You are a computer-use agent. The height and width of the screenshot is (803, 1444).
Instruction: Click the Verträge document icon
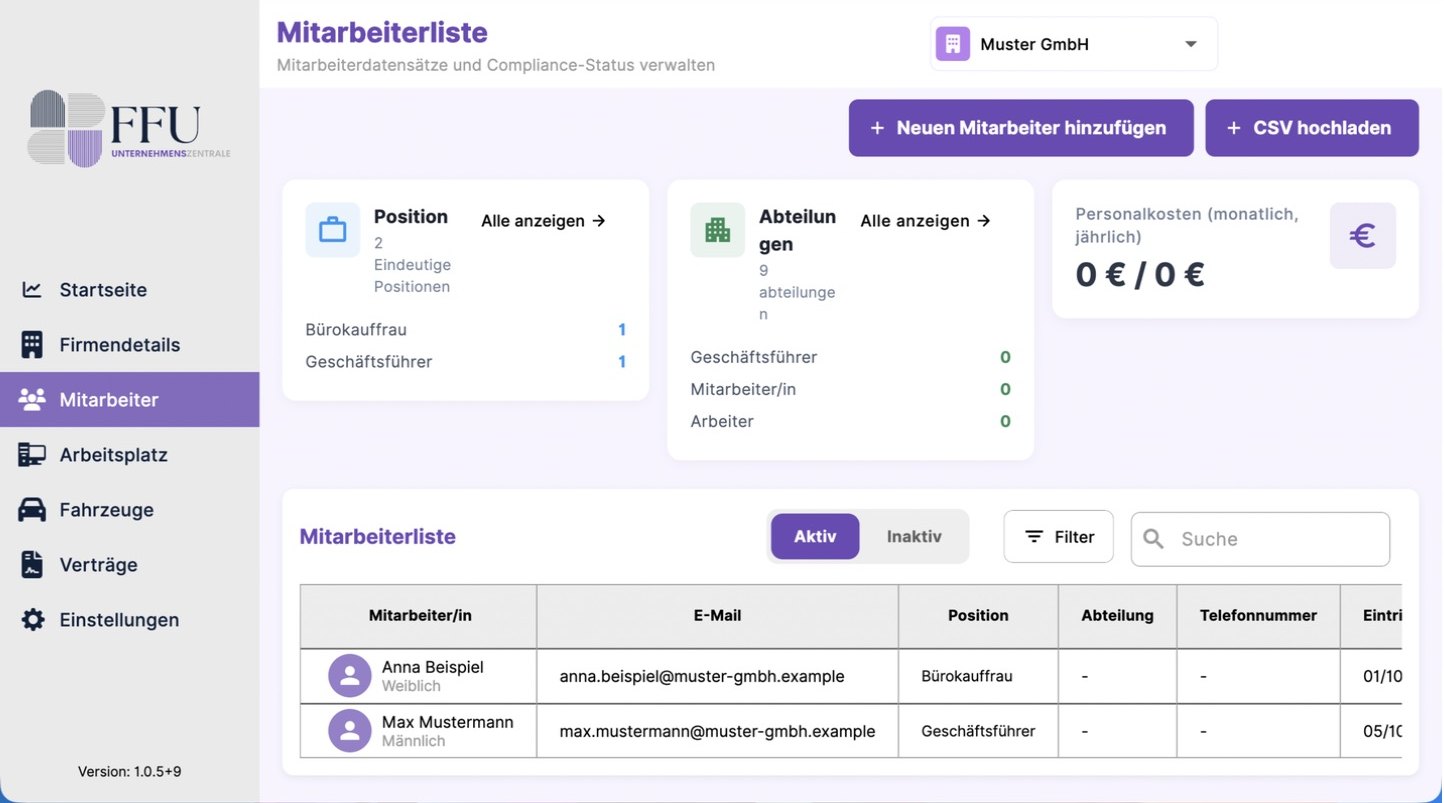[32, 565]
